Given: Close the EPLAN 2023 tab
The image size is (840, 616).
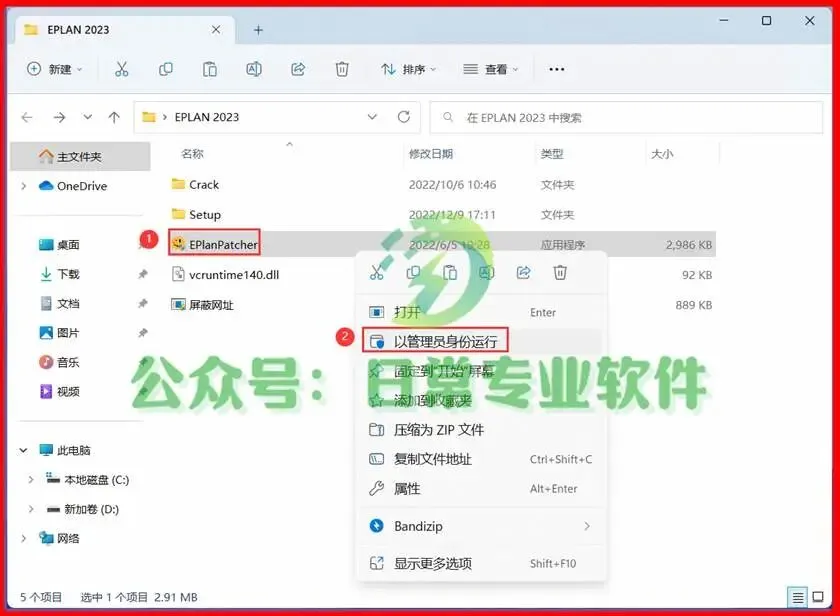Looking at the screenshot, I should 216,29.
